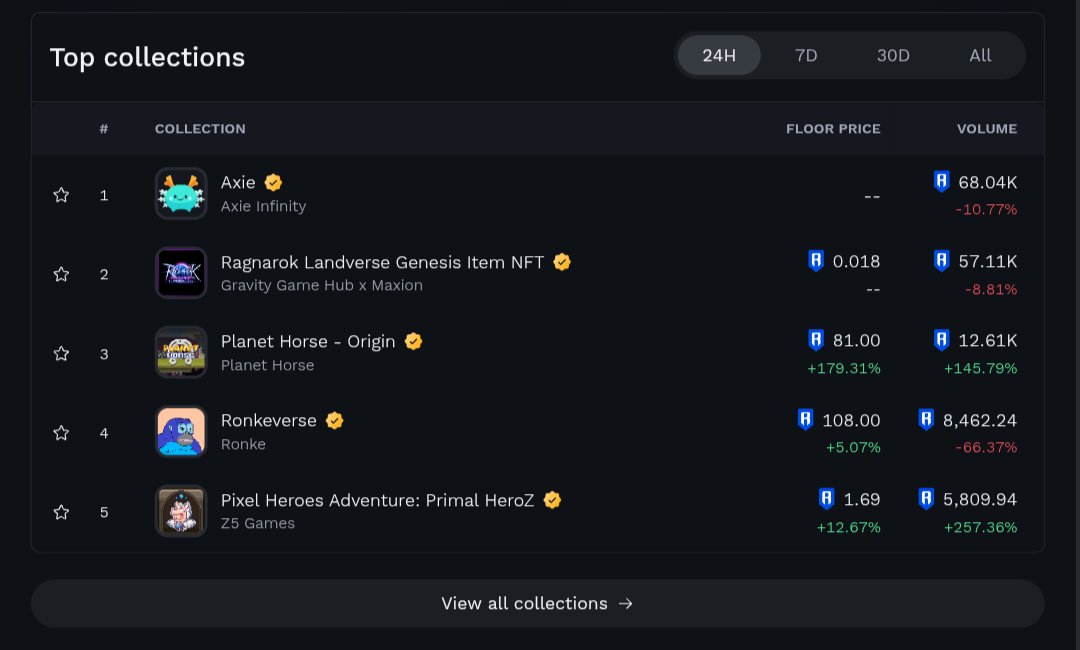This screenshot has width=1080, height=650.
Task: Click the -66.37% volume change
Action: pos(986,448)
